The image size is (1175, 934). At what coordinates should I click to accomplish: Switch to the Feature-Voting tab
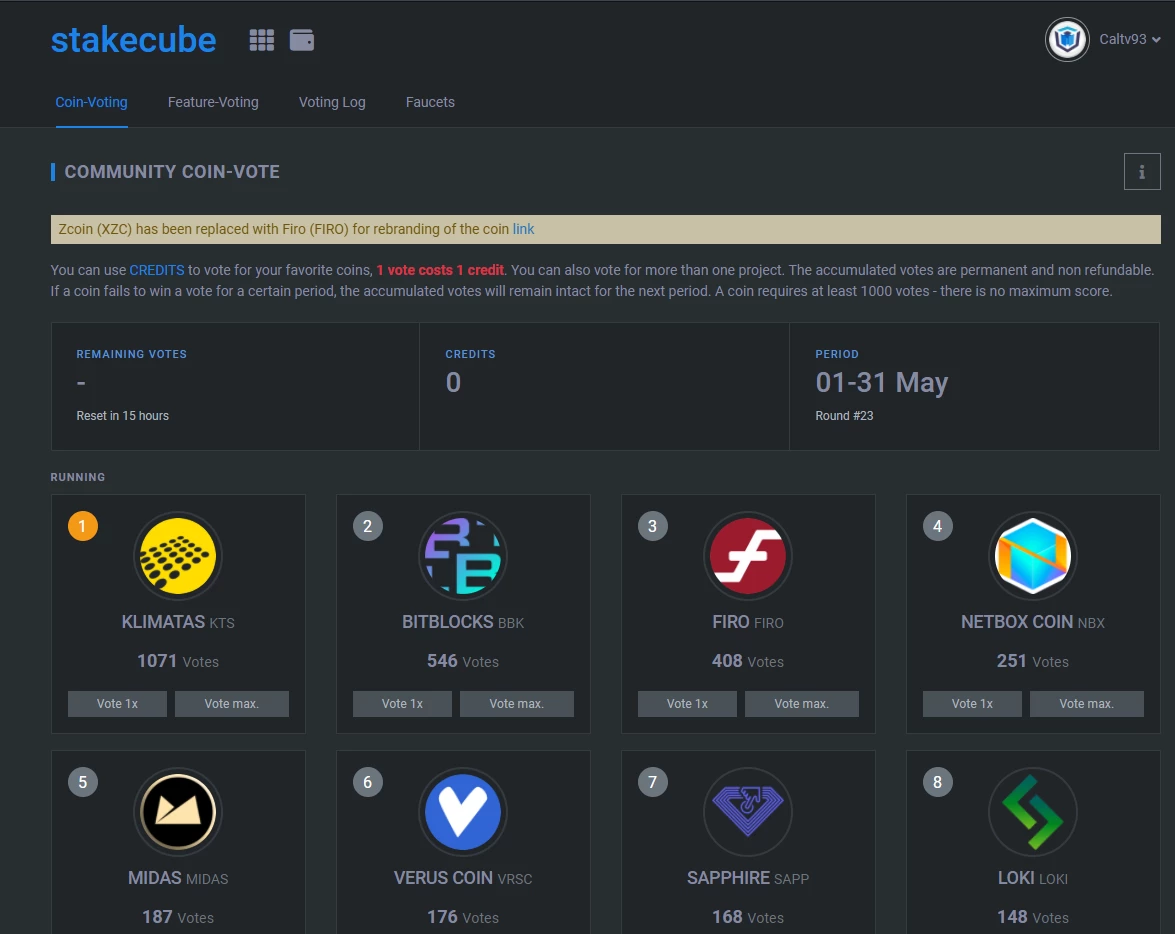pos(213,102)
